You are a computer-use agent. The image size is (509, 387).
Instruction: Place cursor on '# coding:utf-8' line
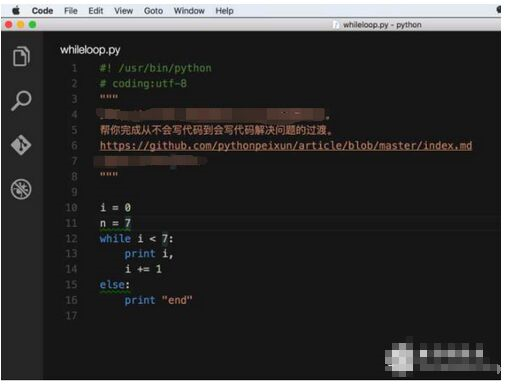[143, 84]
